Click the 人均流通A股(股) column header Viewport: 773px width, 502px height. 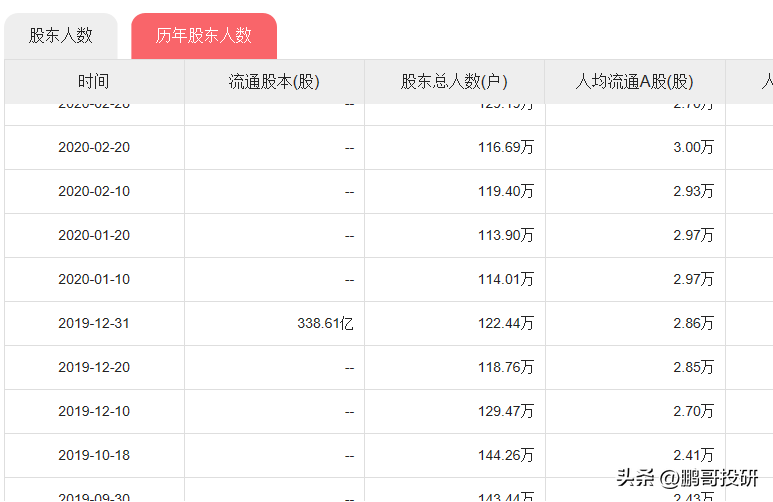[x=634, y=82]
